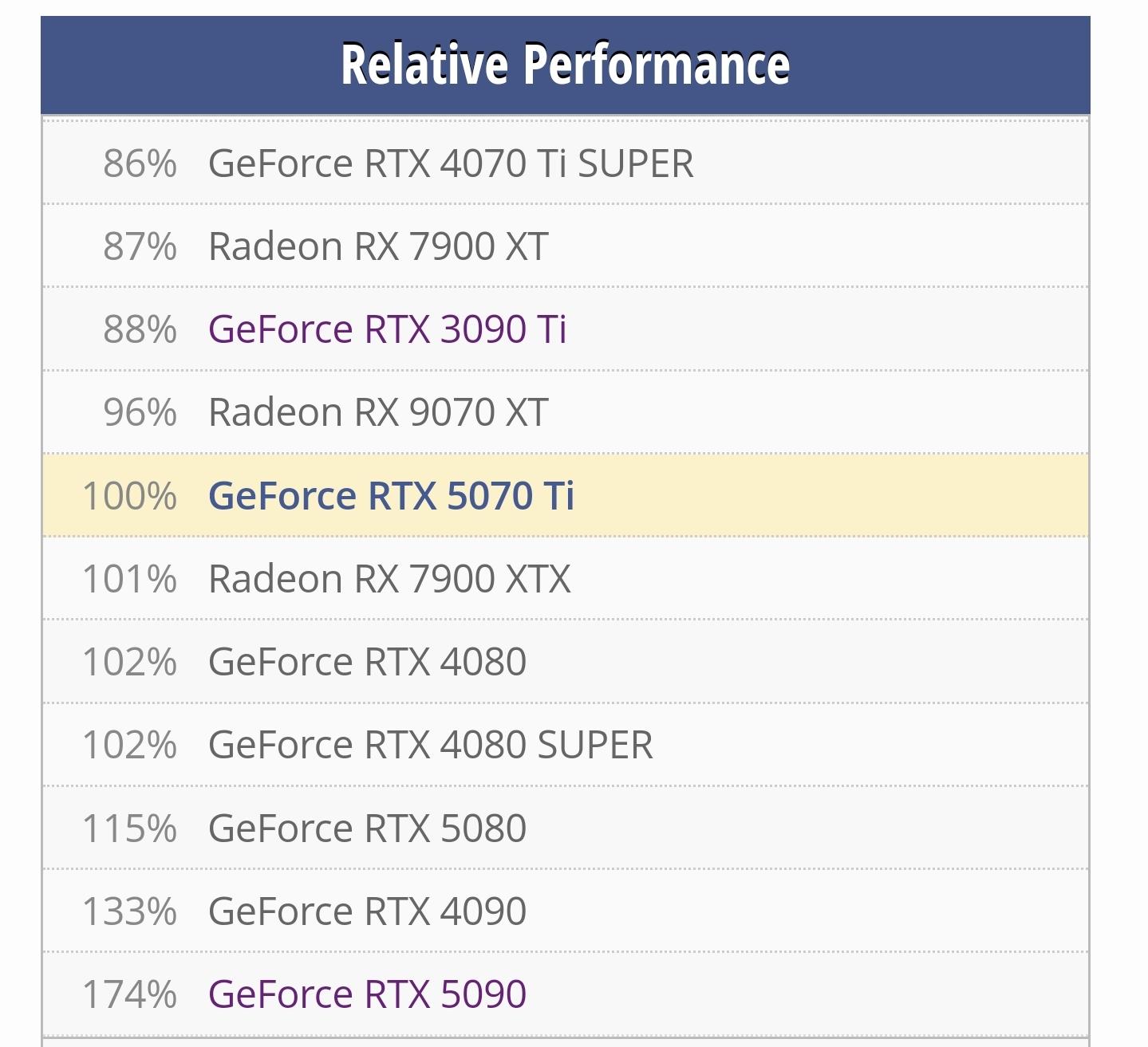Click the 86% performance value
Viewport: 1148px width, 1047px height.
140,163
